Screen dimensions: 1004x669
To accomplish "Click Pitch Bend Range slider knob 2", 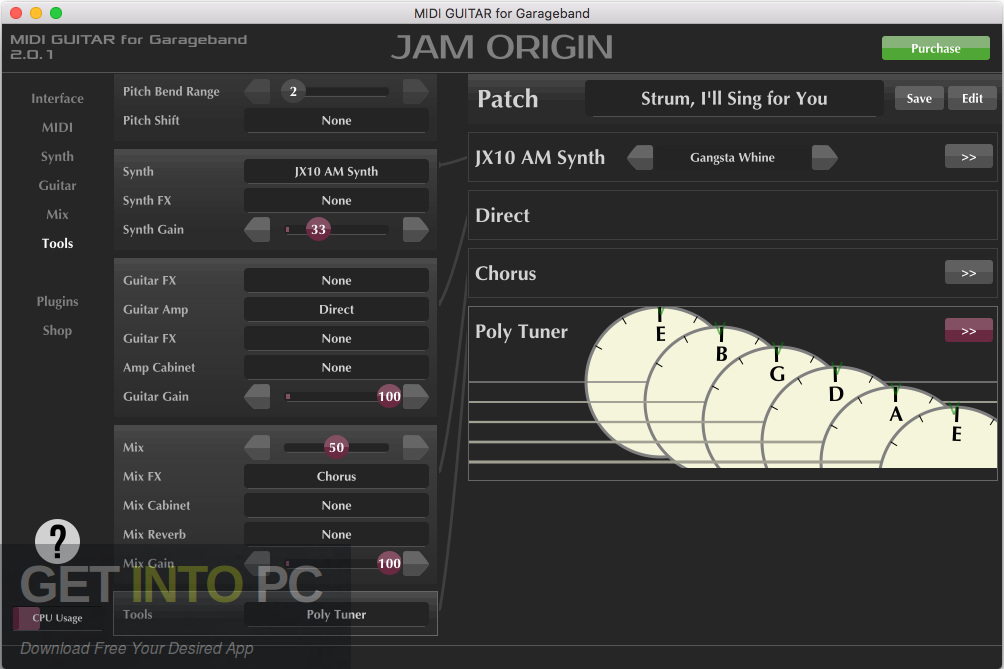I will pyautogui.click(x=293, y=92).
